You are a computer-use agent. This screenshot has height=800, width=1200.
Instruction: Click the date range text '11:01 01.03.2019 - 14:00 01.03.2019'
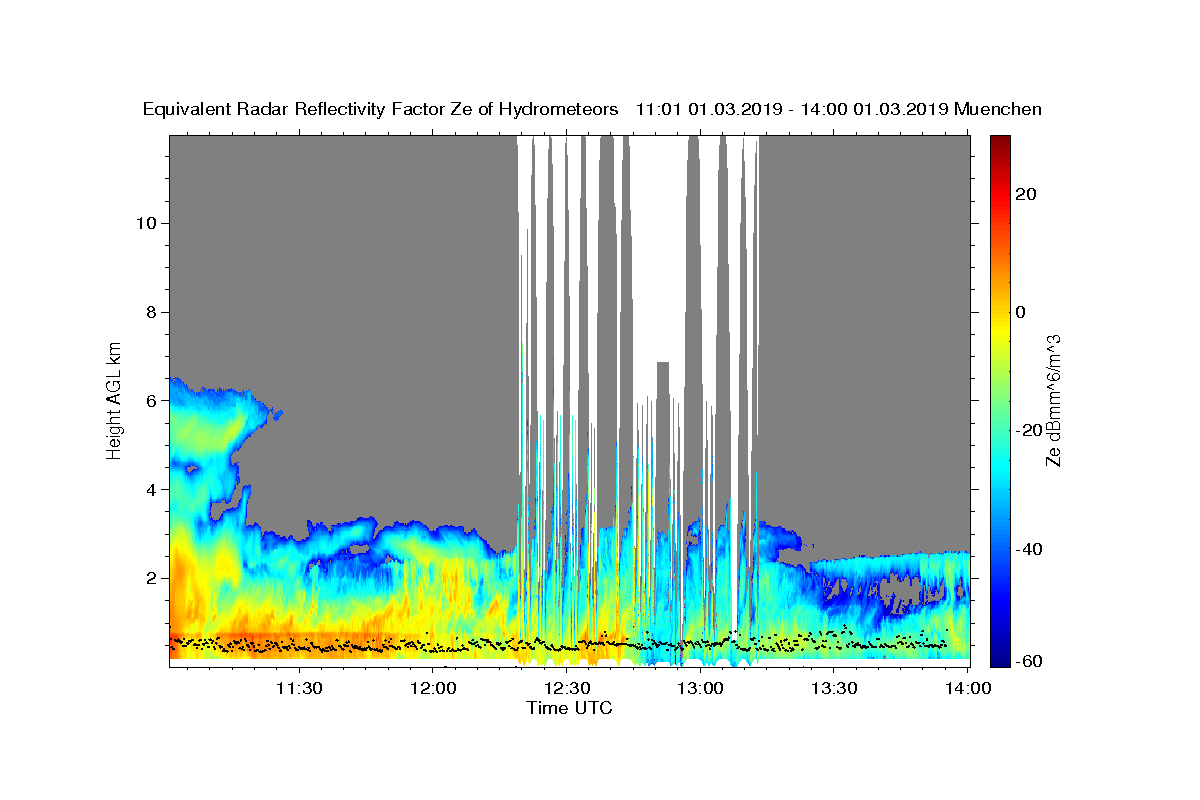coord(792,110)
